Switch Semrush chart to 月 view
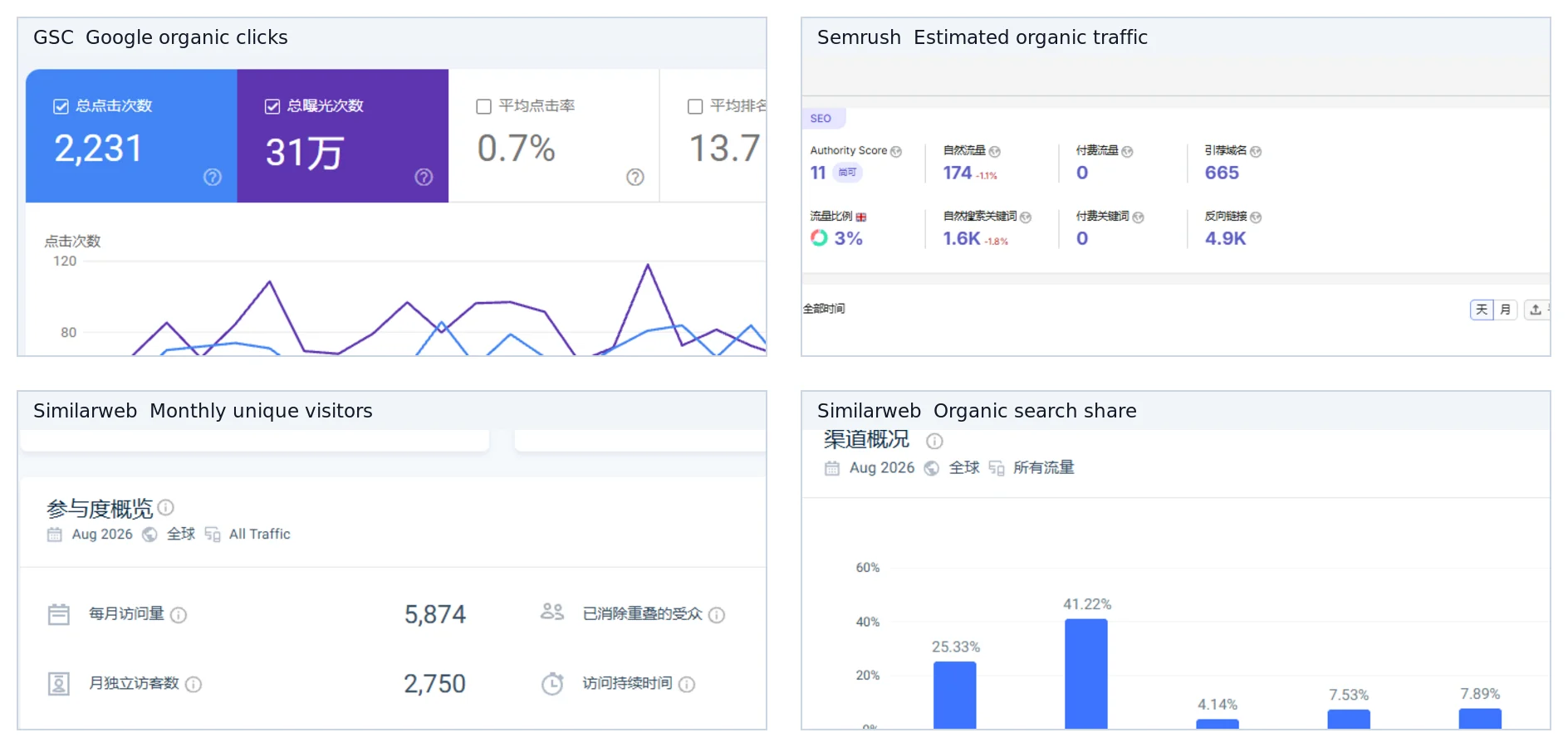The width and height of the screenshot is (1568, 747). (1505, 310)
